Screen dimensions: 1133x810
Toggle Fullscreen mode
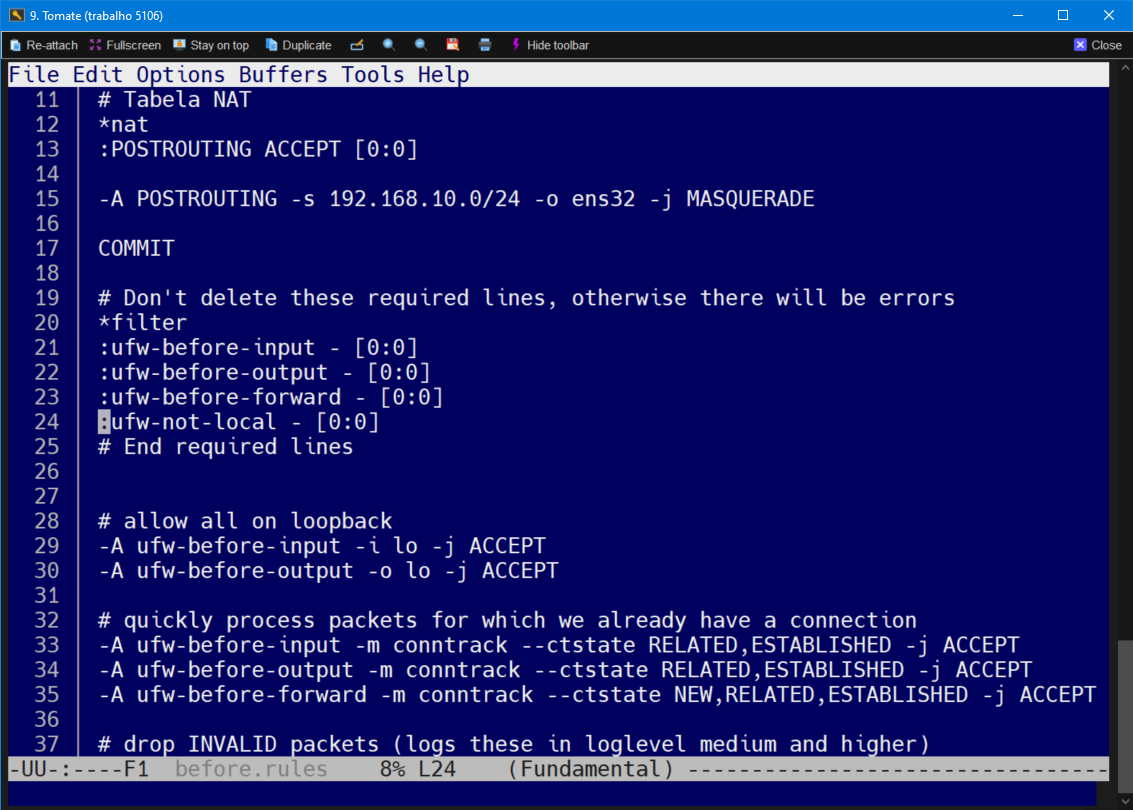tap(125, 44)
